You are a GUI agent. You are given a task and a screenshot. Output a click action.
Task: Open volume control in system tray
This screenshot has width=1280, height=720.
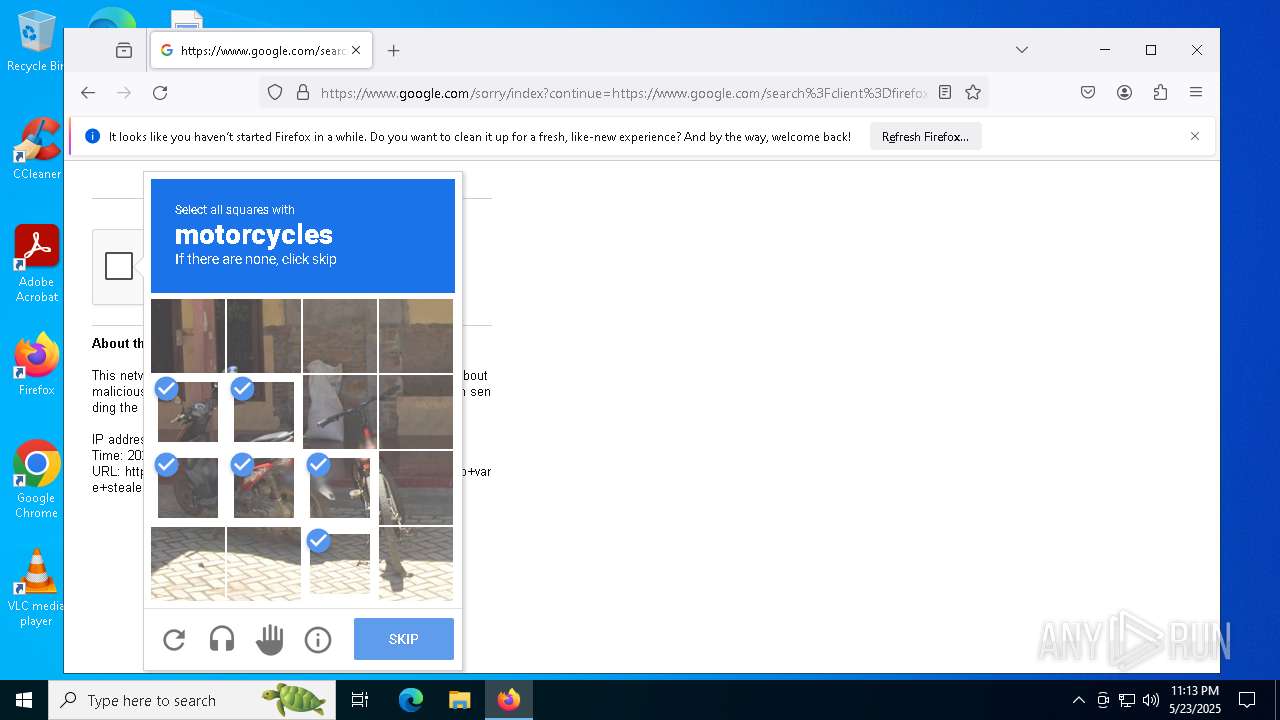click(x=1151, y=700)
